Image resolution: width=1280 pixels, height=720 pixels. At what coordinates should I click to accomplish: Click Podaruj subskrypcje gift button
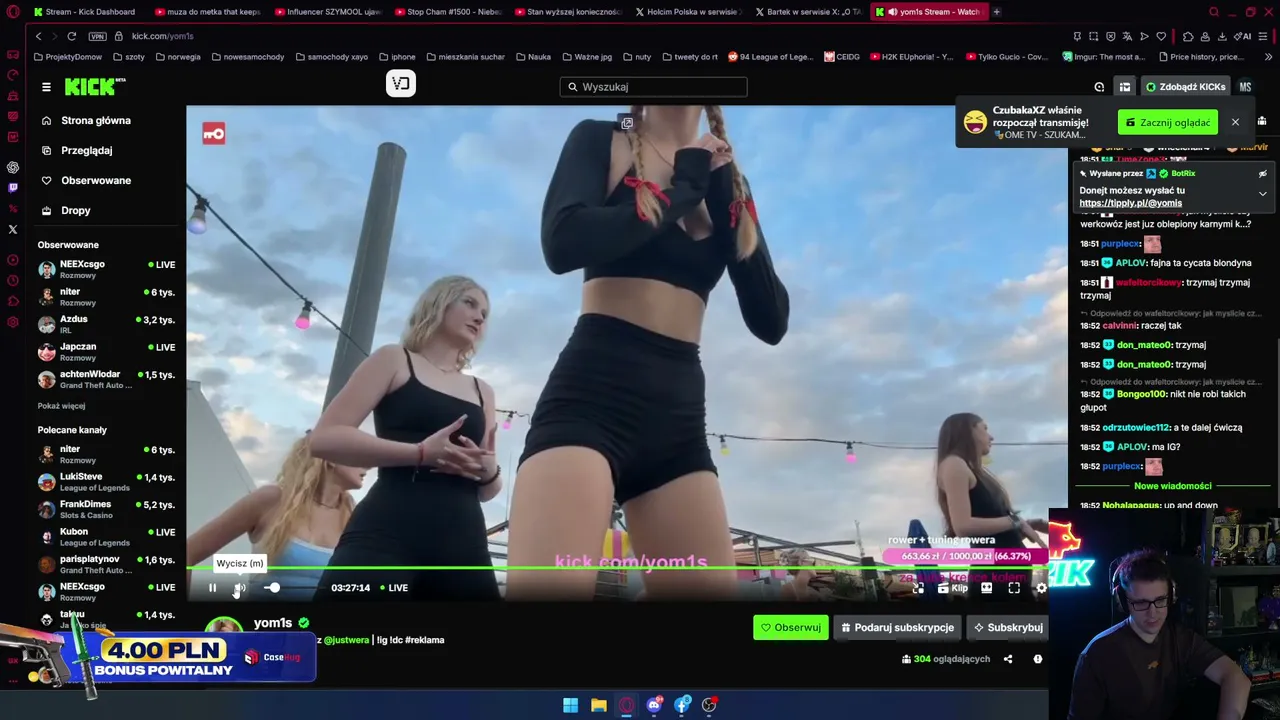tap(897, 627)
